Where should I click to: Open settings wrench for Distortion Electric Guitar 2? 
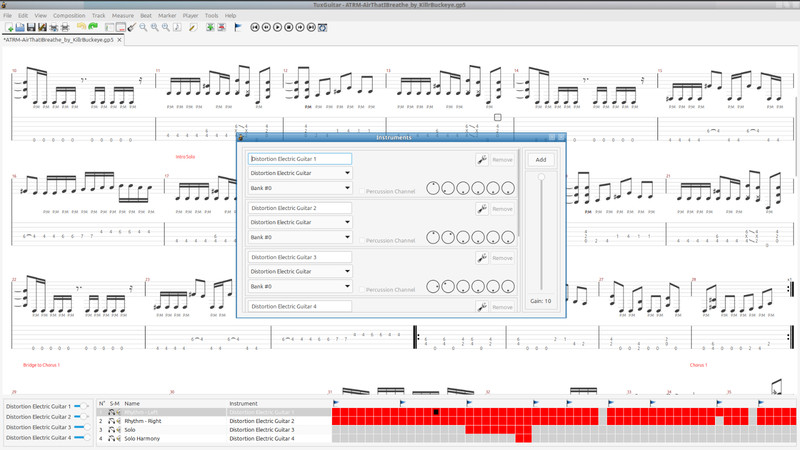pyautogui.click(x=482, y=209)
